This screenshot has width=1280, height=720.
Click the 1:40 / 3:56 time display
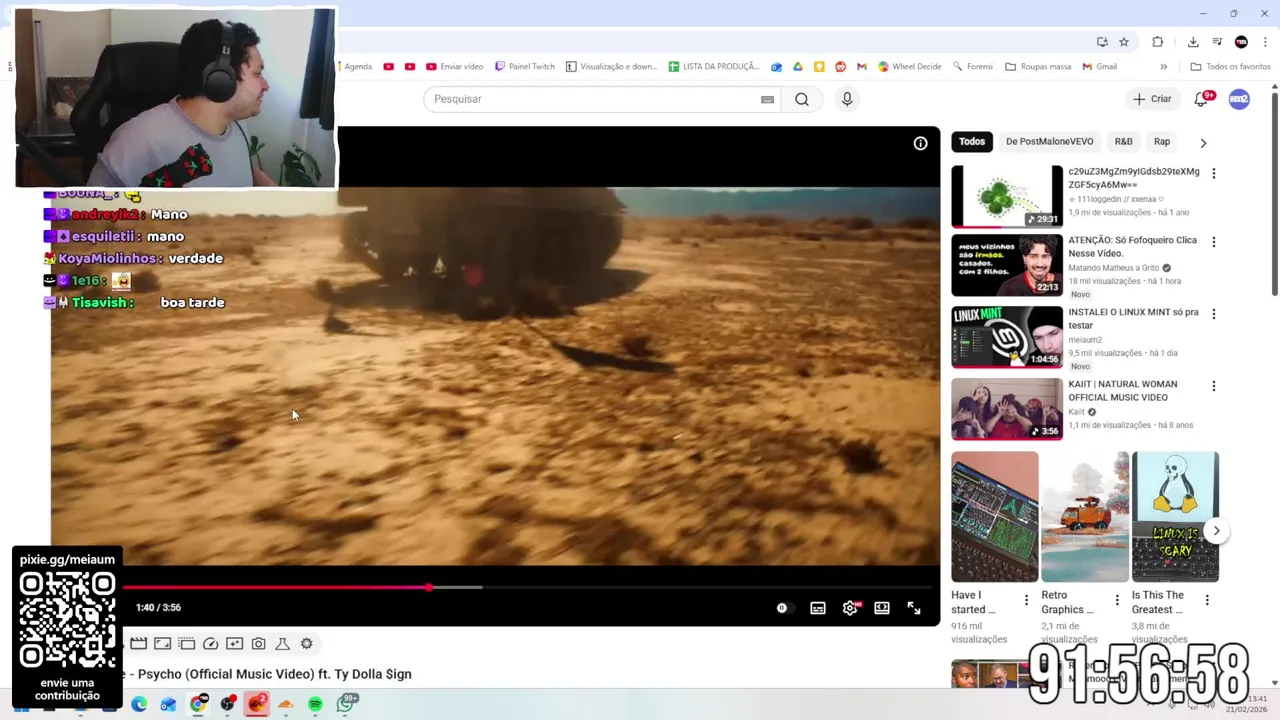point(158,608)
